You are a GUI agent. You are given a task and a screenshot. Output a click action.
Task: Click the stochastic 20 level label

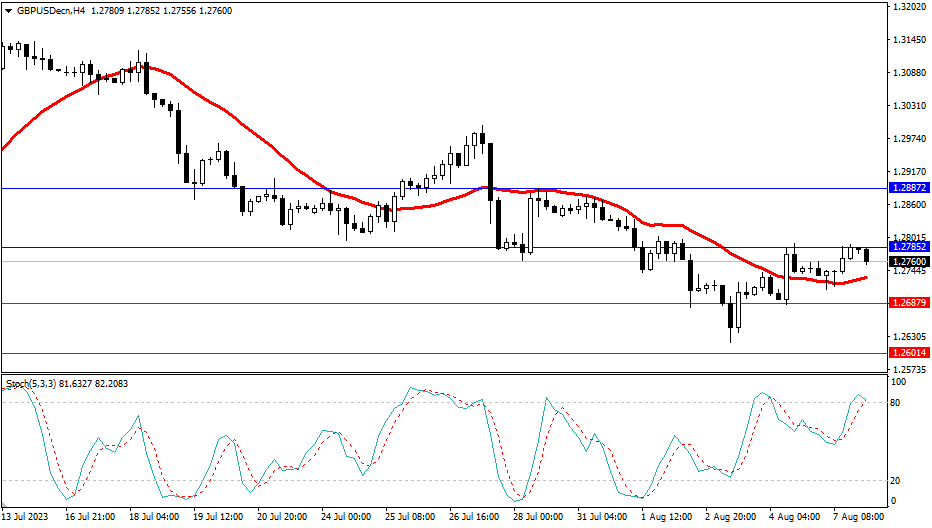897,481
